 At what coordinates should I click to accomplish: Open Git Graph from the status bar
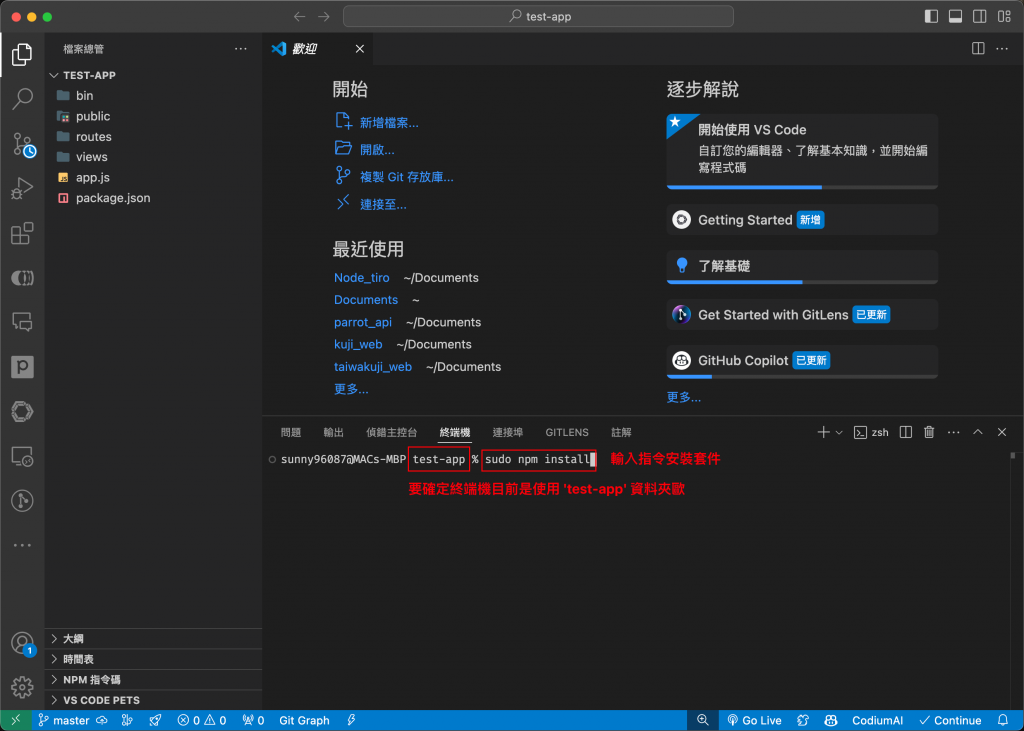(x=304, y=720)
